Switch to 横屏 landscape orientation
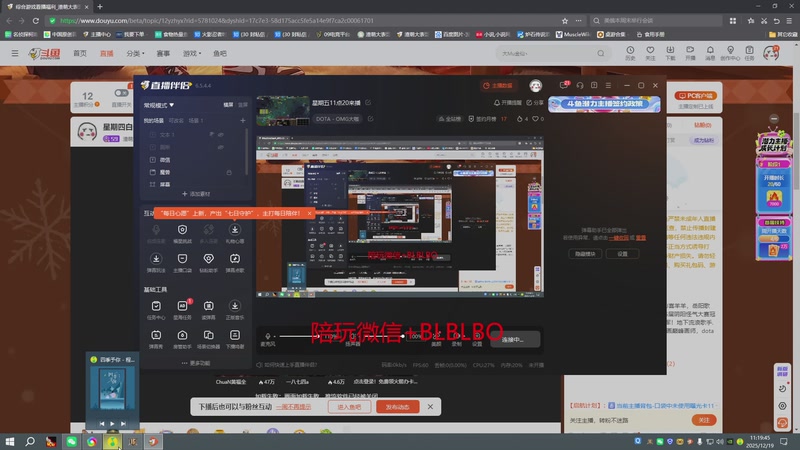The height and width of the screenshot is (450, 800). tap(228, 105)
